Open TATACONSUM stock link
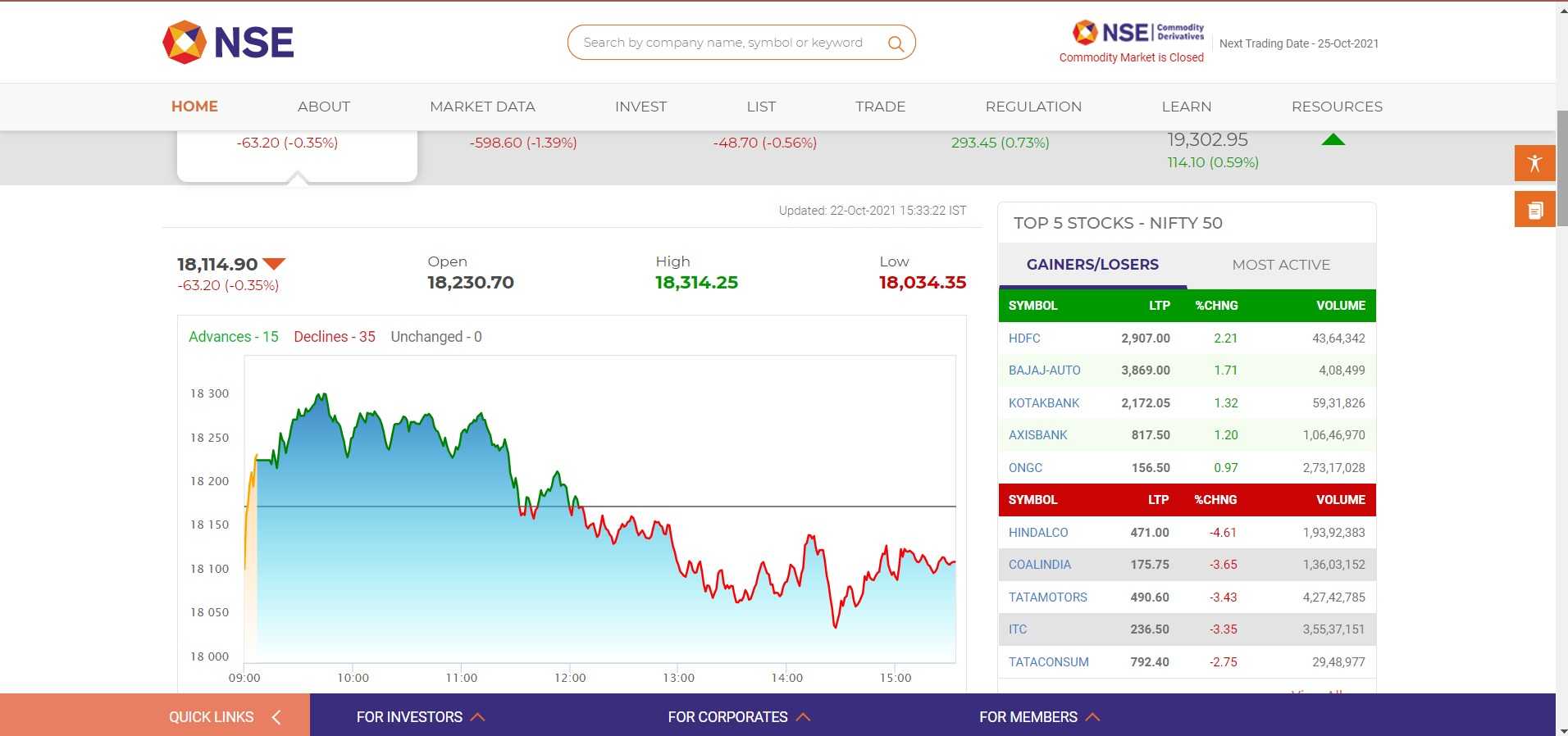This screenshot has height=736, width=1568. (x=1048, y=662)
